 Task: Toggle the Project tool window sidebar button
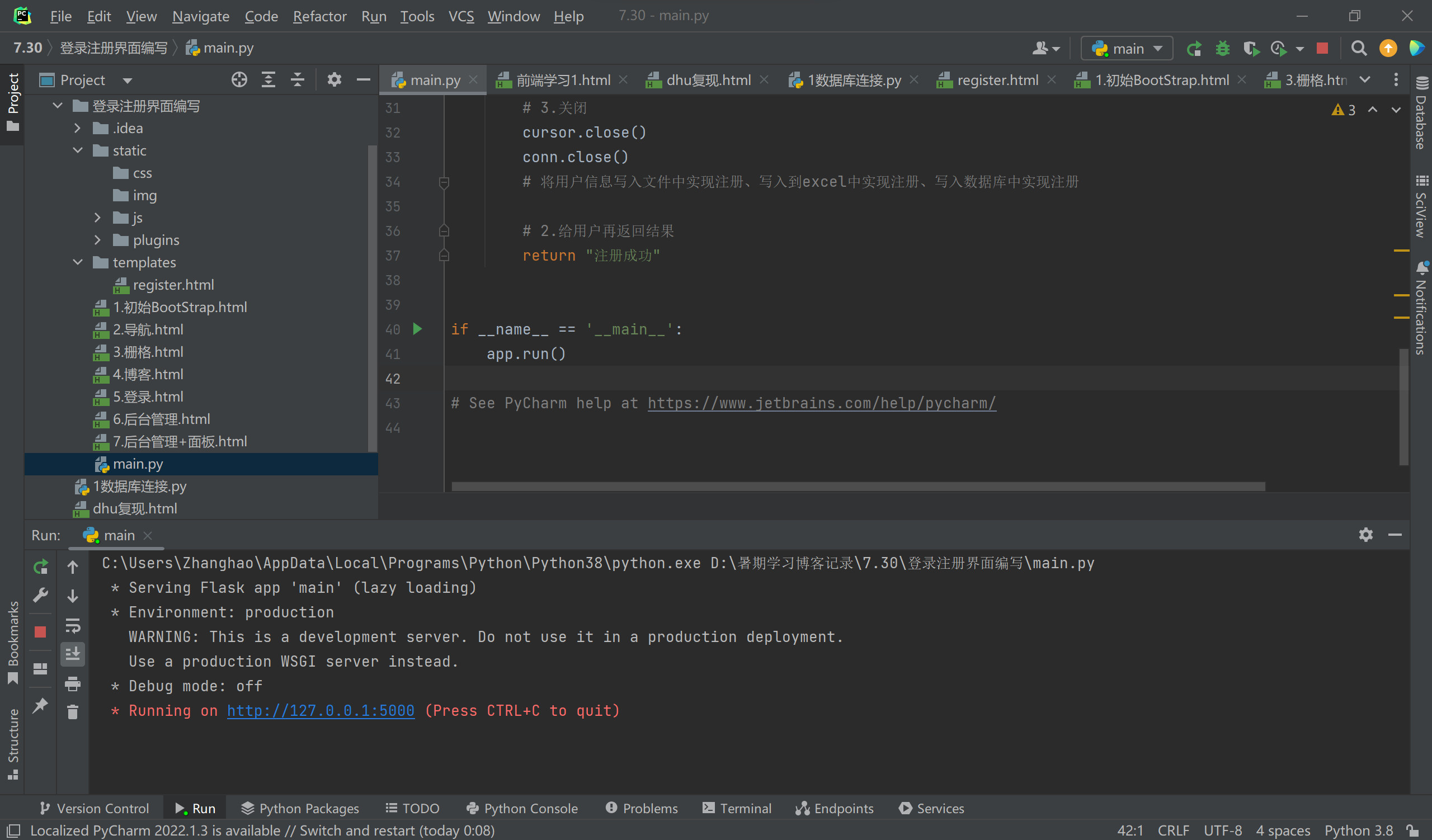tap(12, 101)
